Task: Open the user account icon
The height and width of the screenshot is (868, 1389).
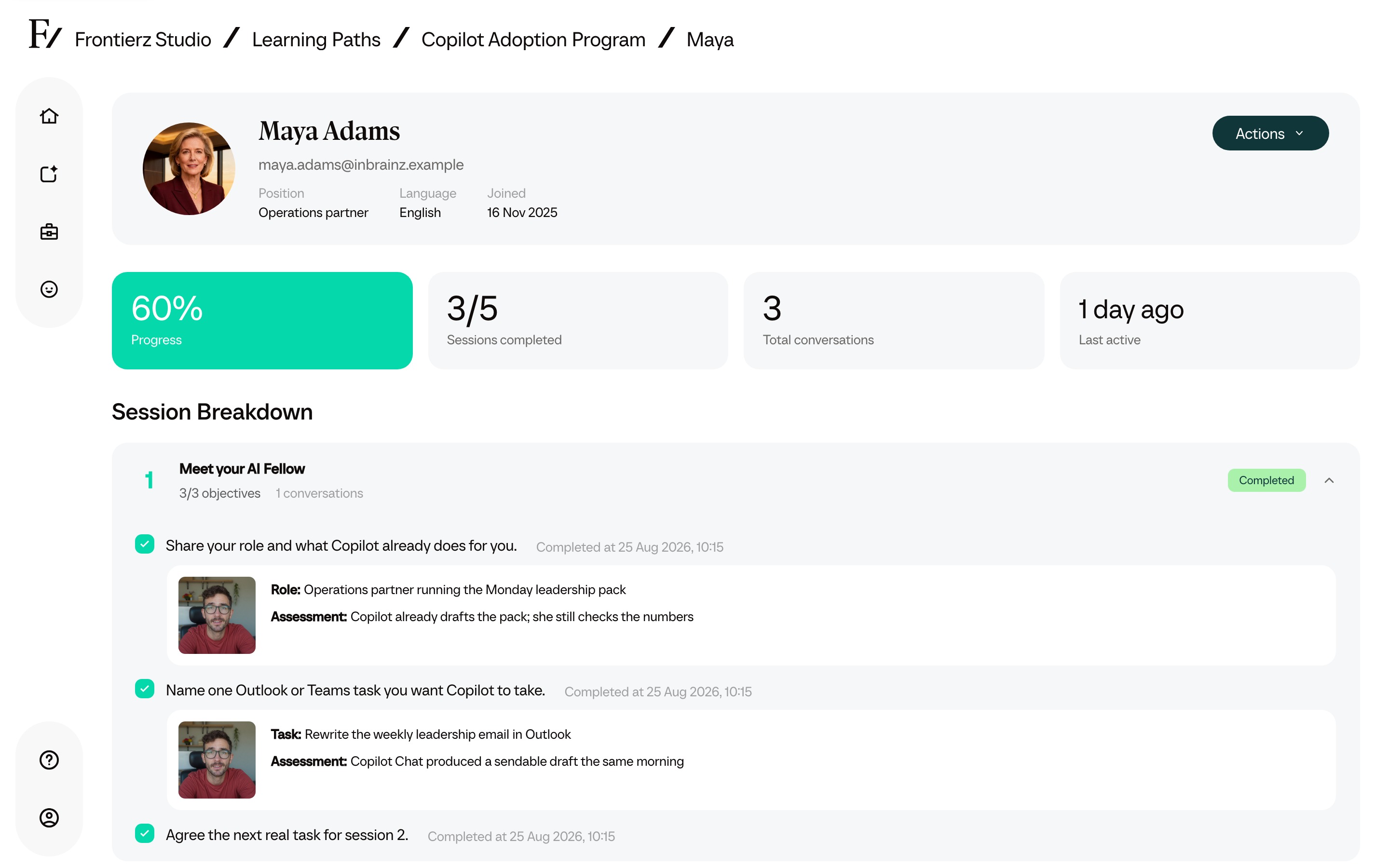Action: pyautogui.click(x=49, y=817)
